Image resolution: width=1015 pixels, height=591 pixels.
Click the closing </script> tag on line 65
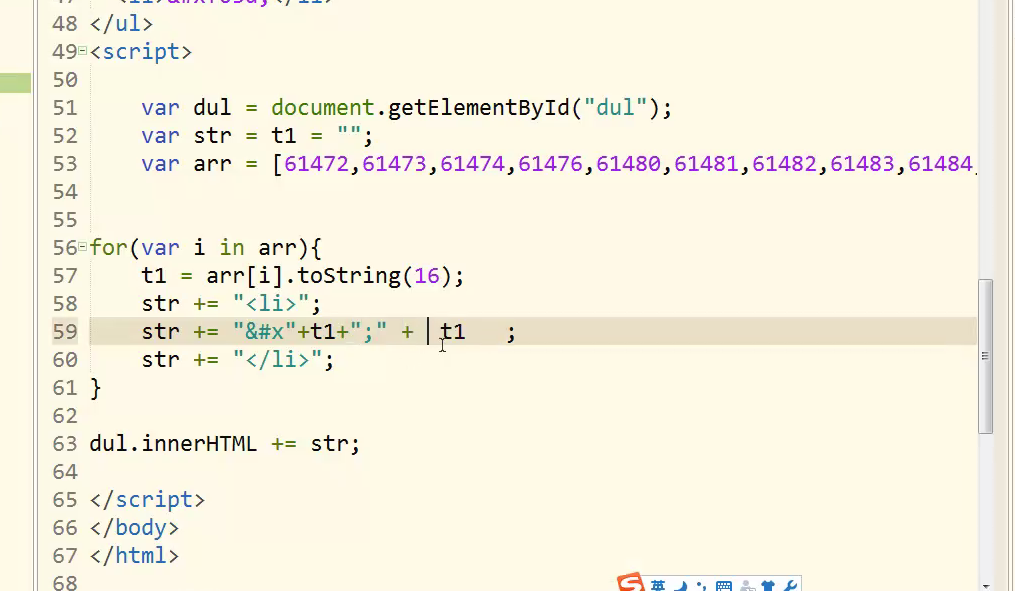point(147,500)
